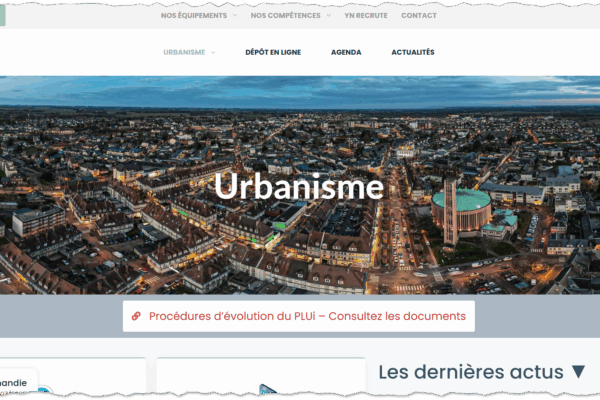
Task: Switch to the Actualités tab
Action: [413, 53]
